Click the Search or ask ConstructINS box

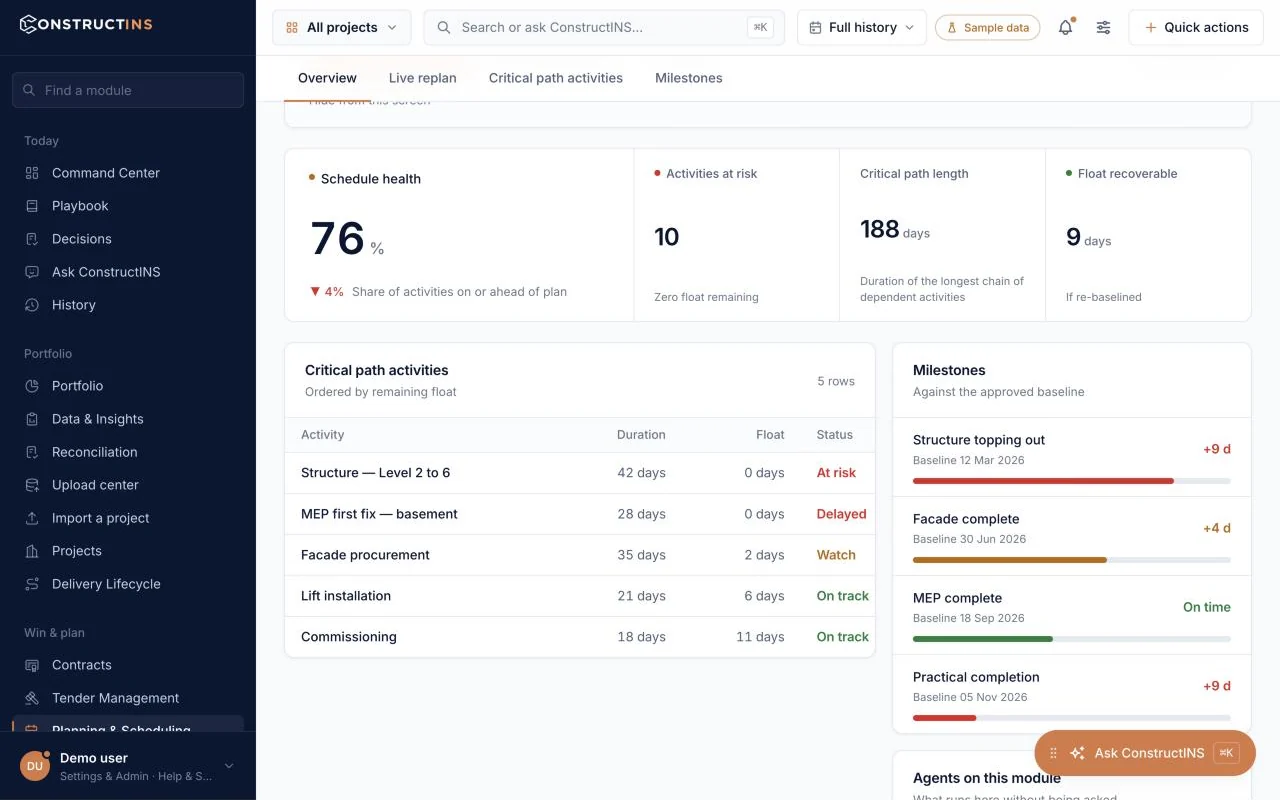pos(604,28)
